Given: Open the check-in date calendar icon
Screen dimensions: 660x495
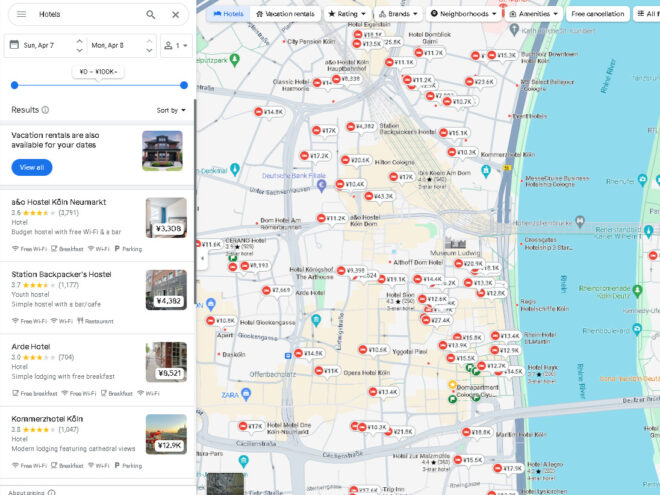Looking at the screenshot, I should [14, 45].
